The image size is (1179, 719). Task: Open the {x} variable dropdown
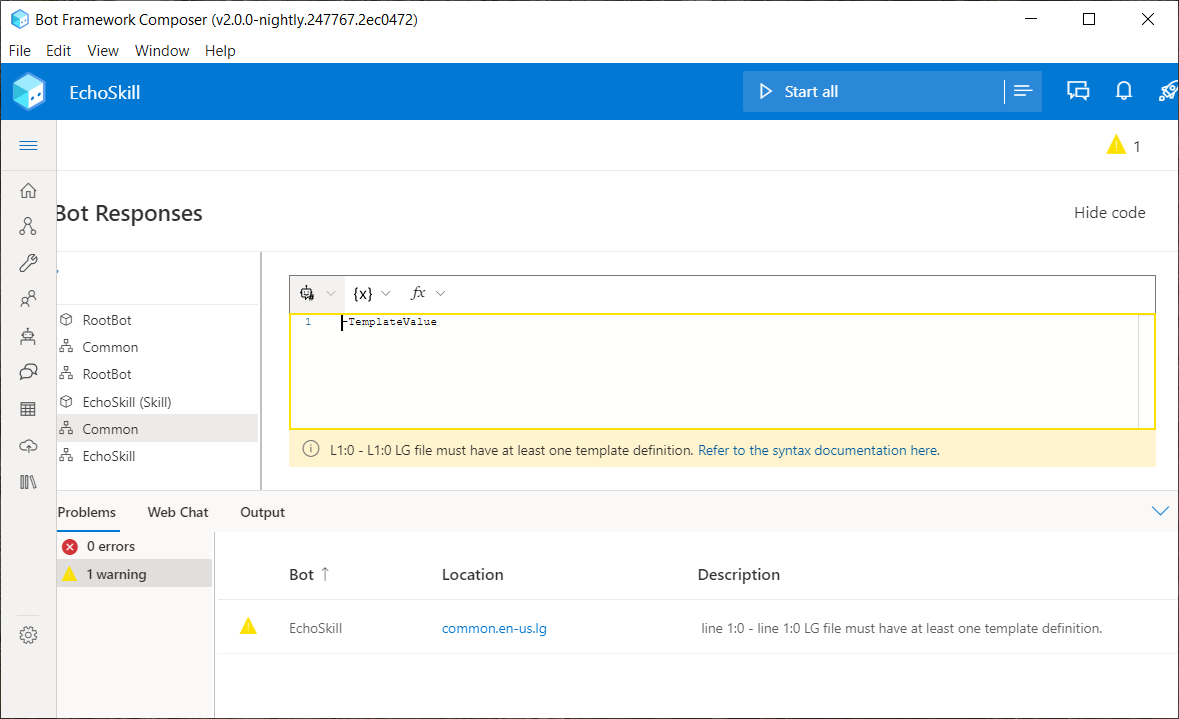[x=370, y=293]
